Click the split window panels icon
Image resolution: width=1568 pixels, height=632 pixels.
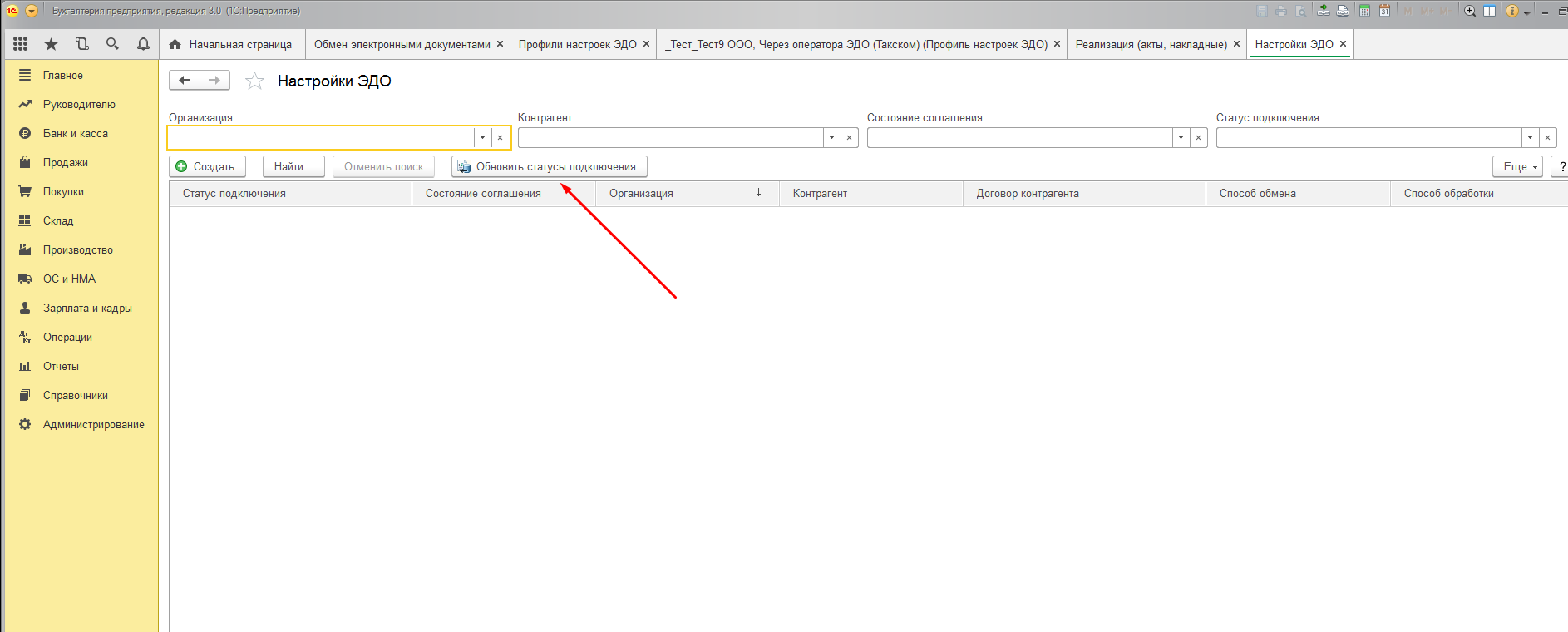coord(1490,11)
